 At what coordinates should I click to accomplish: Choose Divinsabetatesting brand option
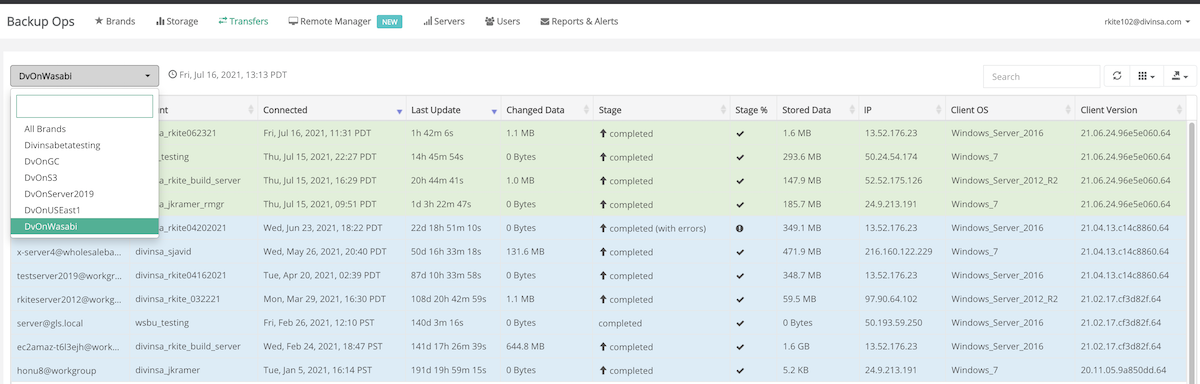[84, 145]
